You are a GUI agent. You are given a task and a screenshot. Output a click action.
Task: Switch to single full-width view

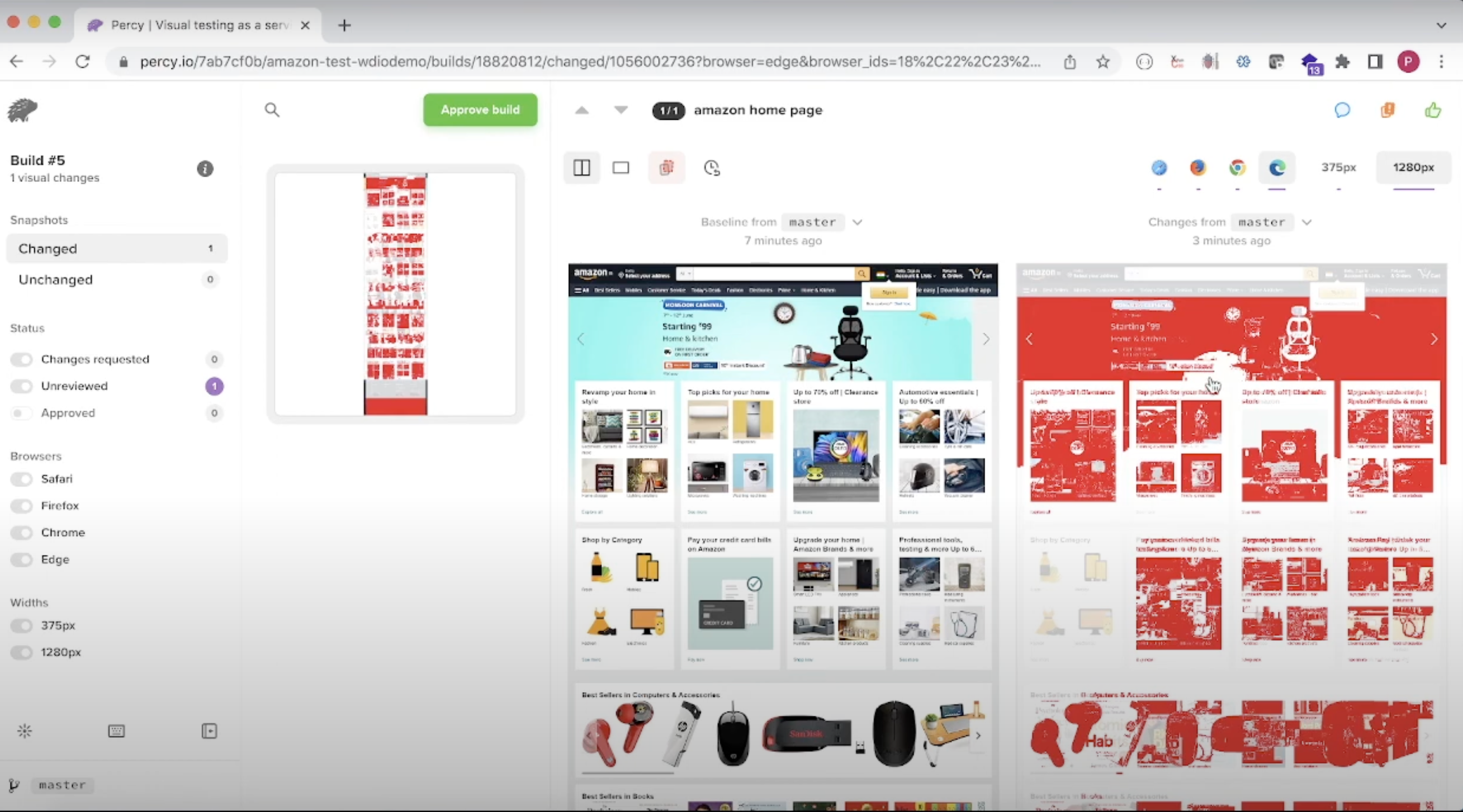coord(621,168)
